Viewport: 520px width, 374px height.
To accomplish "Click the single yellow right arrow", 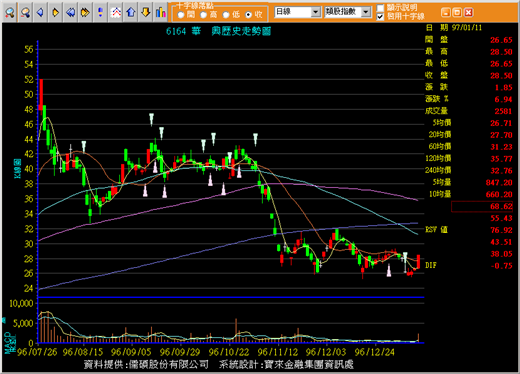I will click(x=55, y=13).
